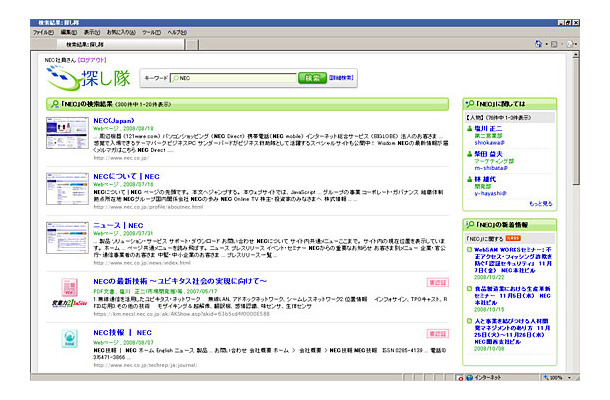Click the blocked popup status bar icon
This screenshot has height=400, width=610.
click(460, 378)
